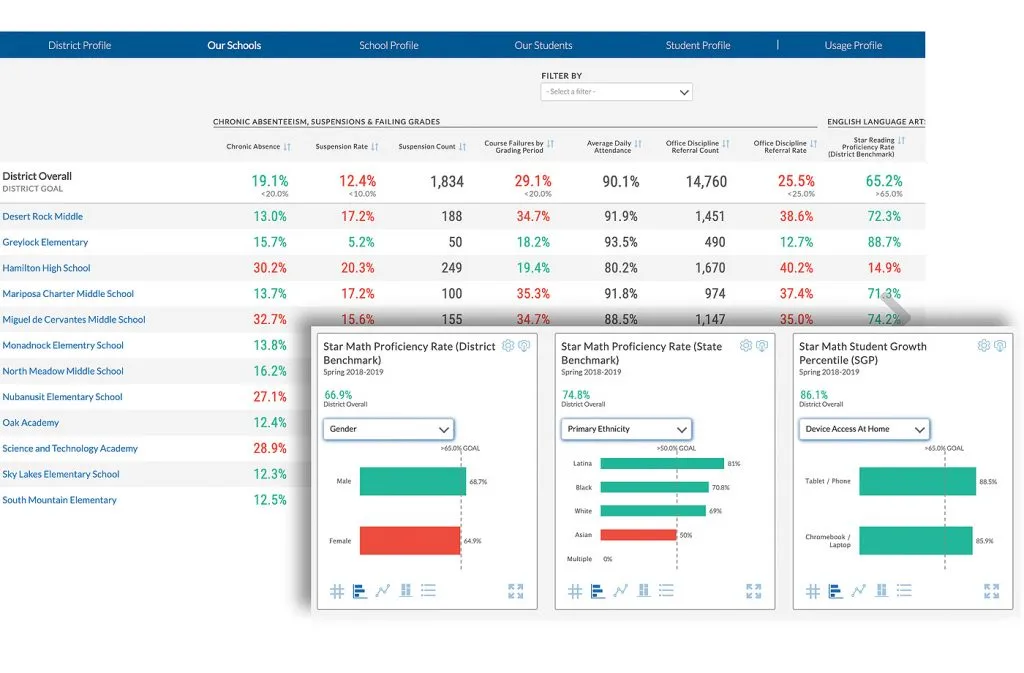Open settings gear on the SGP card
The width and height of the screenshot is (1024, 673).
click(984, 345)
